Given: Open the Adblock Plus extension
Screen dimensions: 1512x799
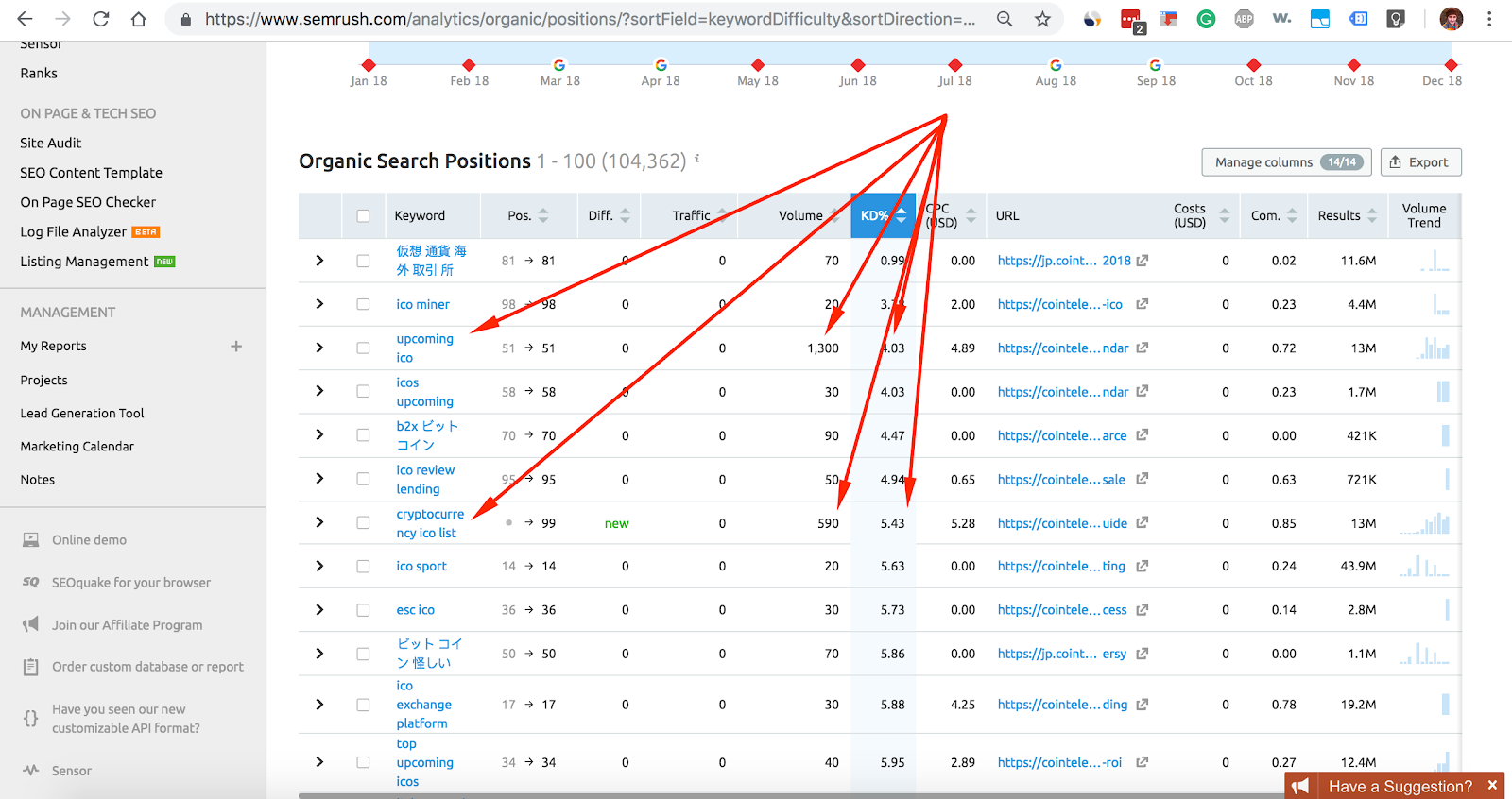Looking at the screenshot, I should 1245,19.
